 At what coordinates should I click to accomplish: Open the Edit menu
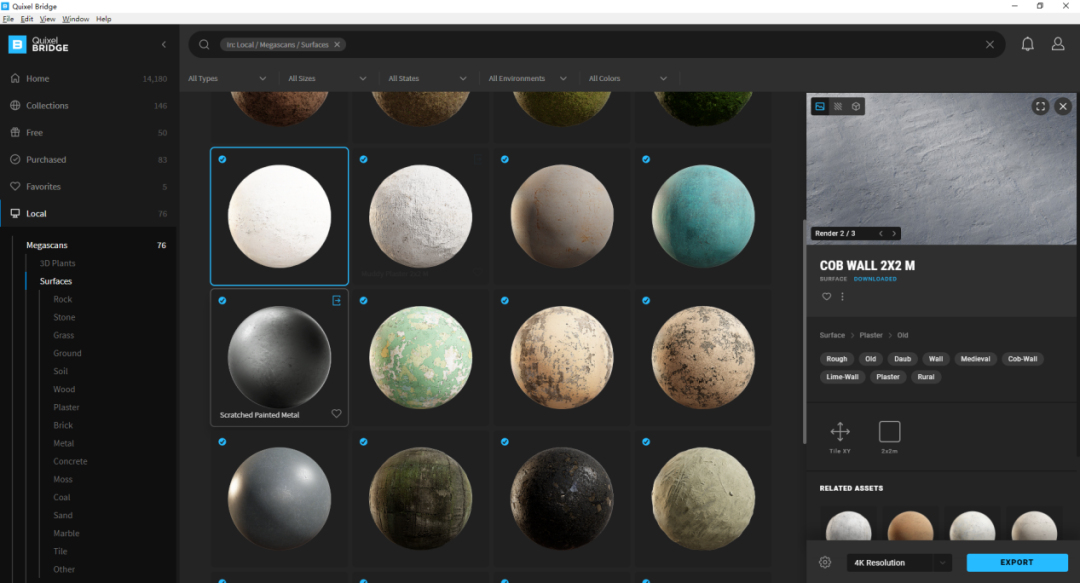(x=27, y=19)
